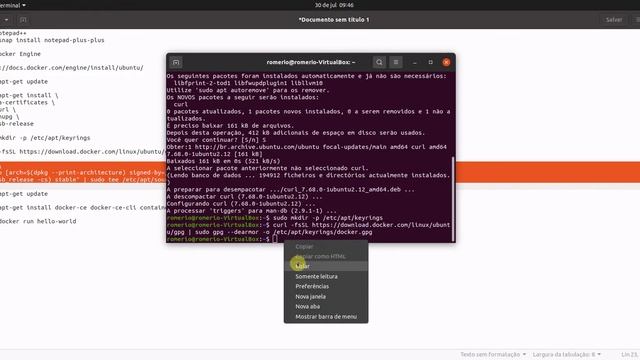Image resolution: width=640 pixels, height=360 pixels.
Task: Click the '*Documento sem título 1' title
Action: point(334,20)
